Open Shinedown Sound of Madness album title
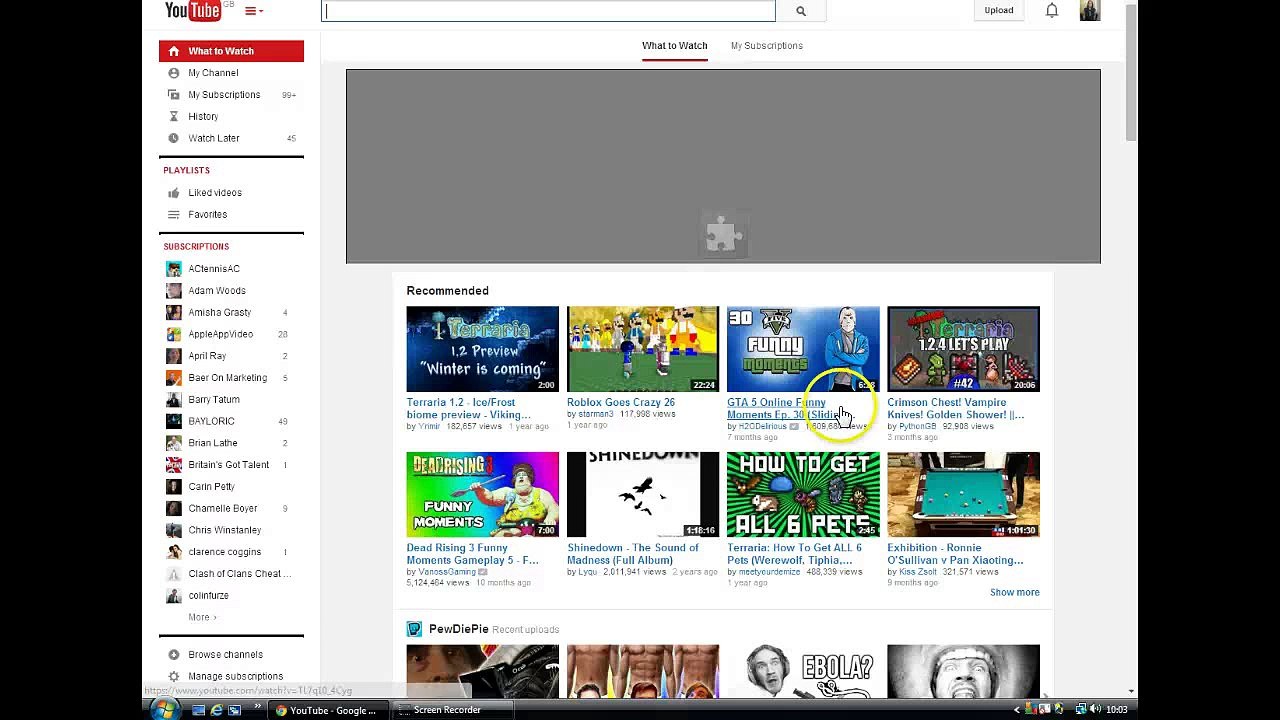The image size is (1280, 720). click(x=633, y=554)
